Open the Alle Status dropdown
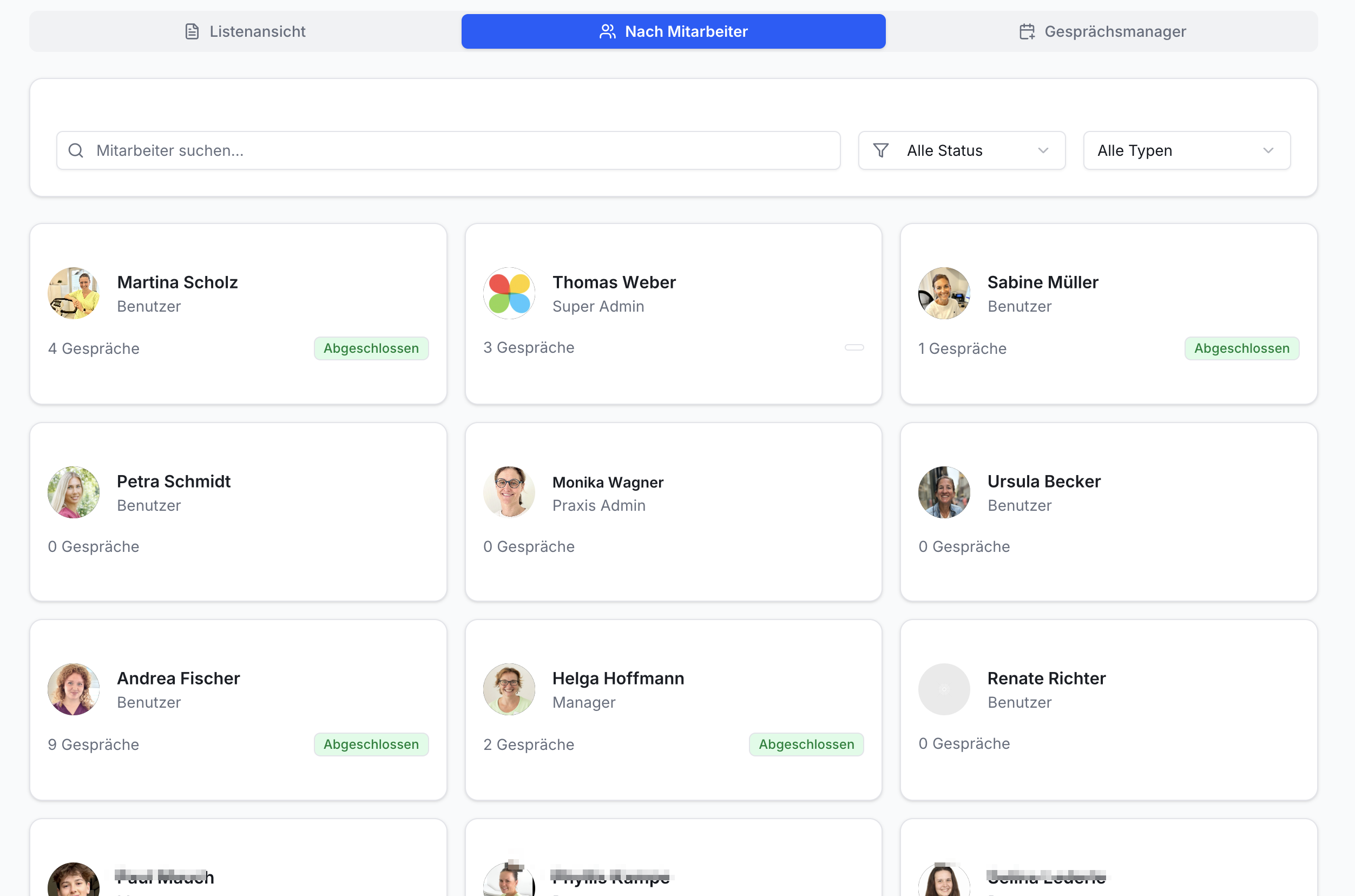 (961, 150)
